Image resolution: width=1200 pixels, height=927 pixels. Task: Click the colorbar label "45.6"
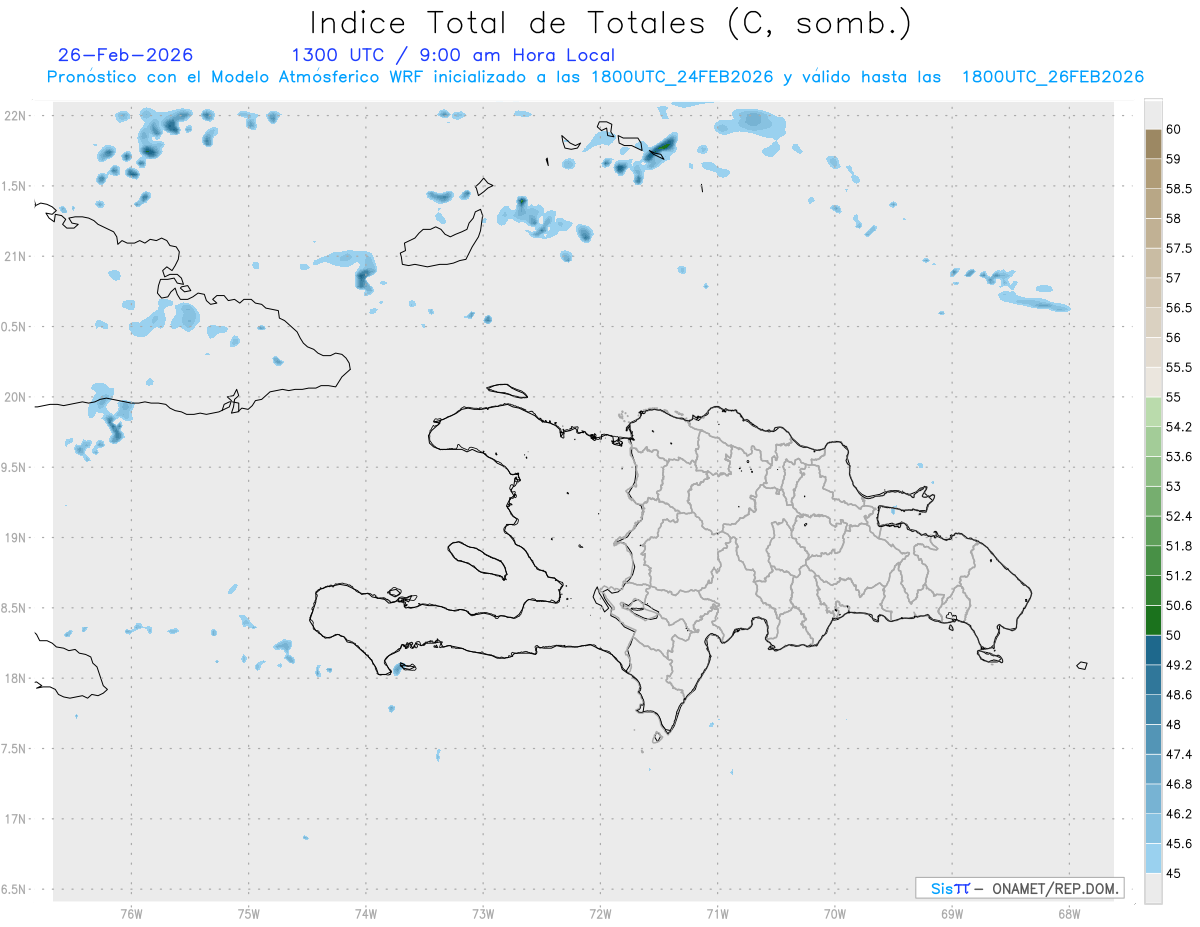point(1179,843)
